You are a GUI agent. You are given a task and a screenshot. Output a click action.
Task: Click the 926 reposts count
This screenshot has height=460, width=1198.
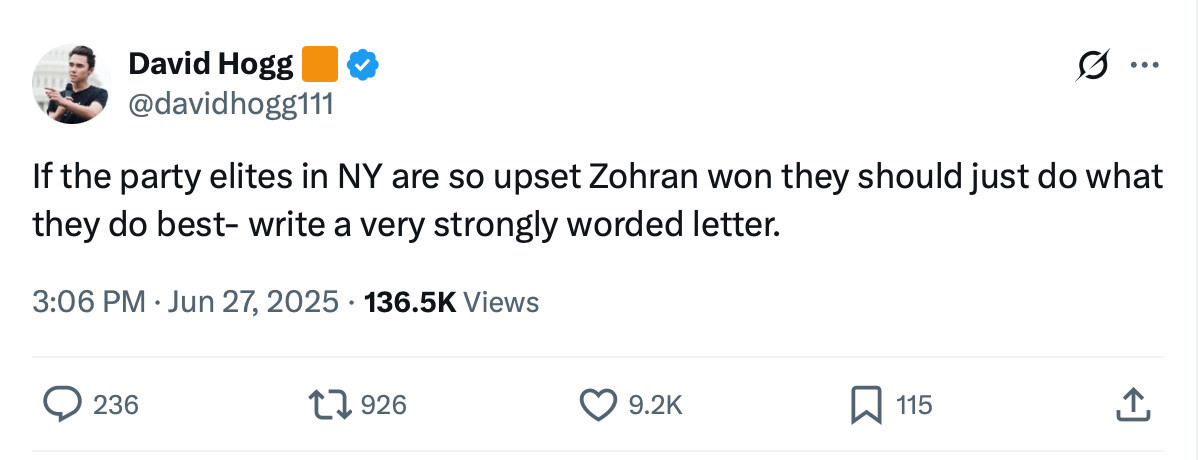click(383, 405)
